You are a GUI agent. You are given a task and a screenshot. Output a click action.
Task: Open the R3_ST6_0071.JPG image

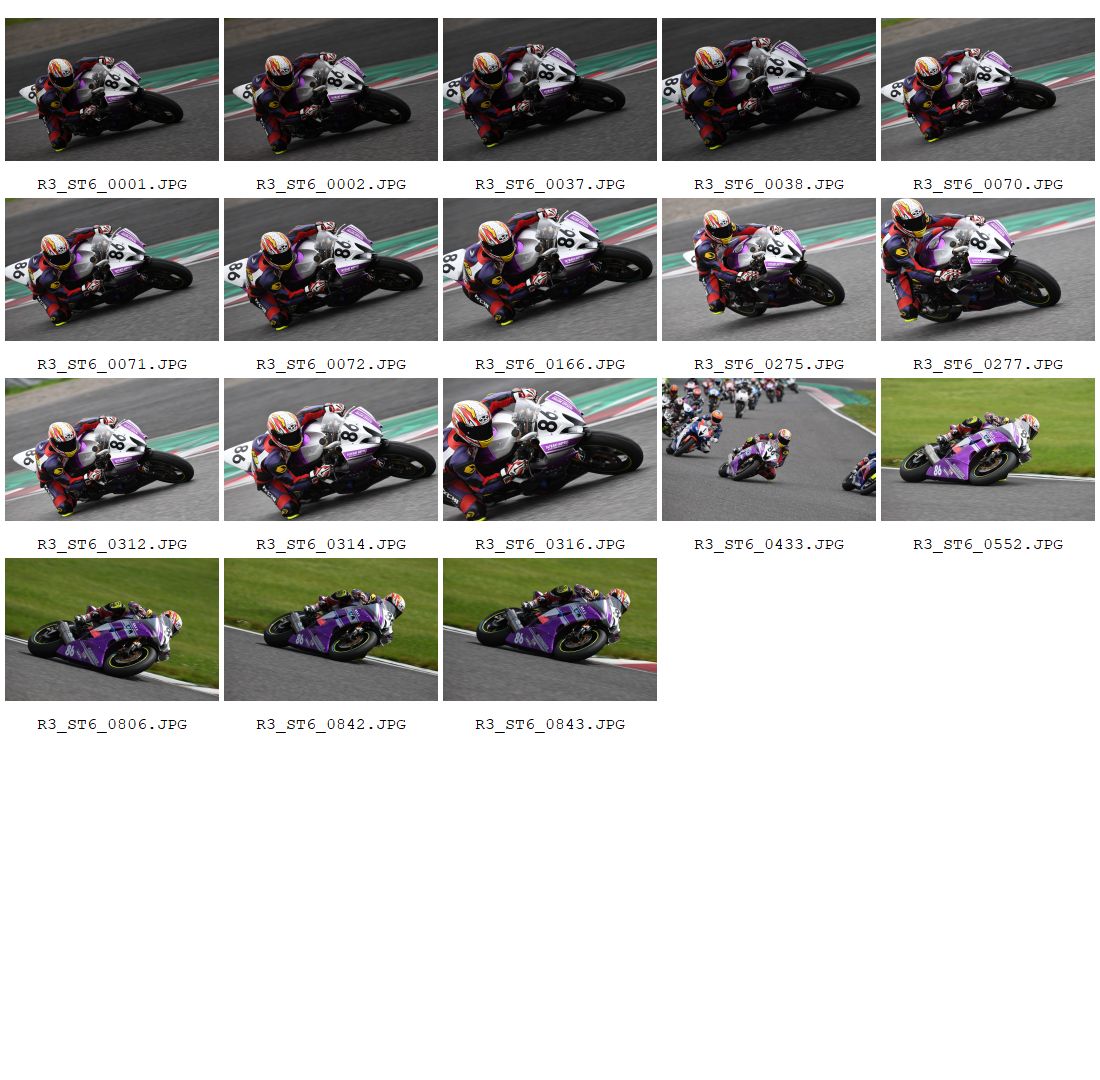pyautogui.click(x=112, y=269)
